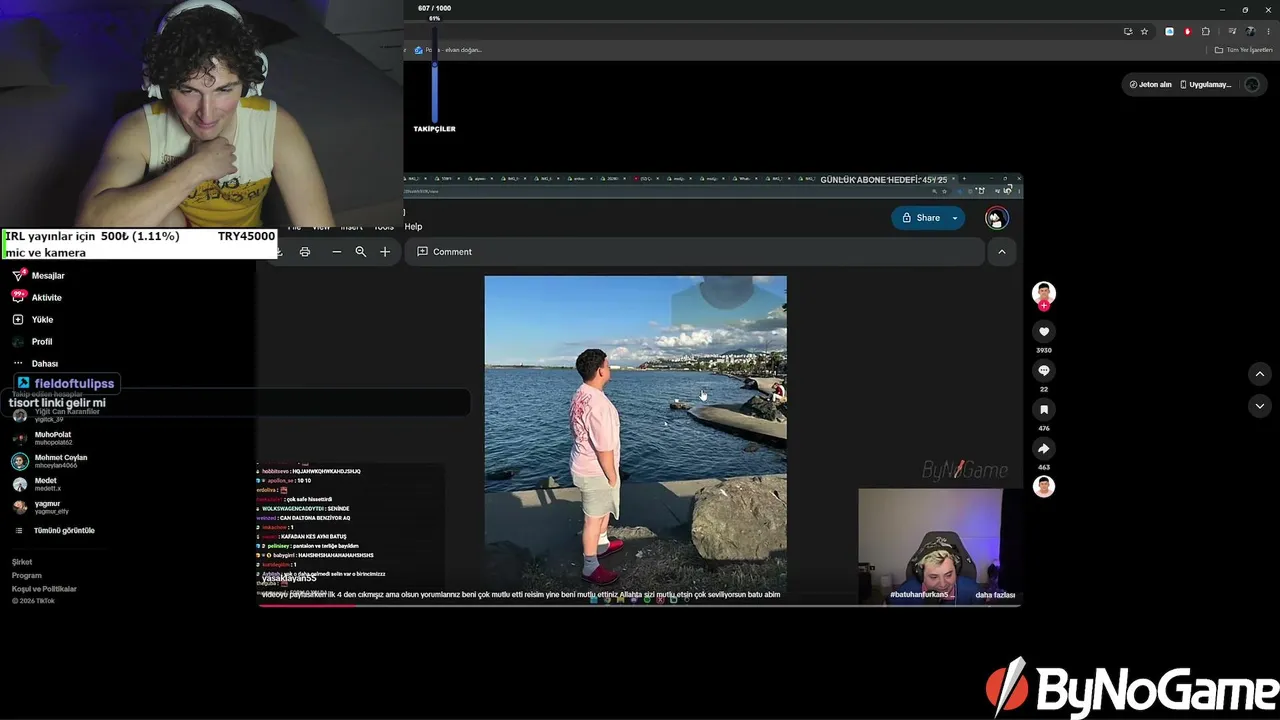This screenshot has width=1280, height=720.
Task: Open the elvan doğan bookmark
Action: click(x=448, y=50)
